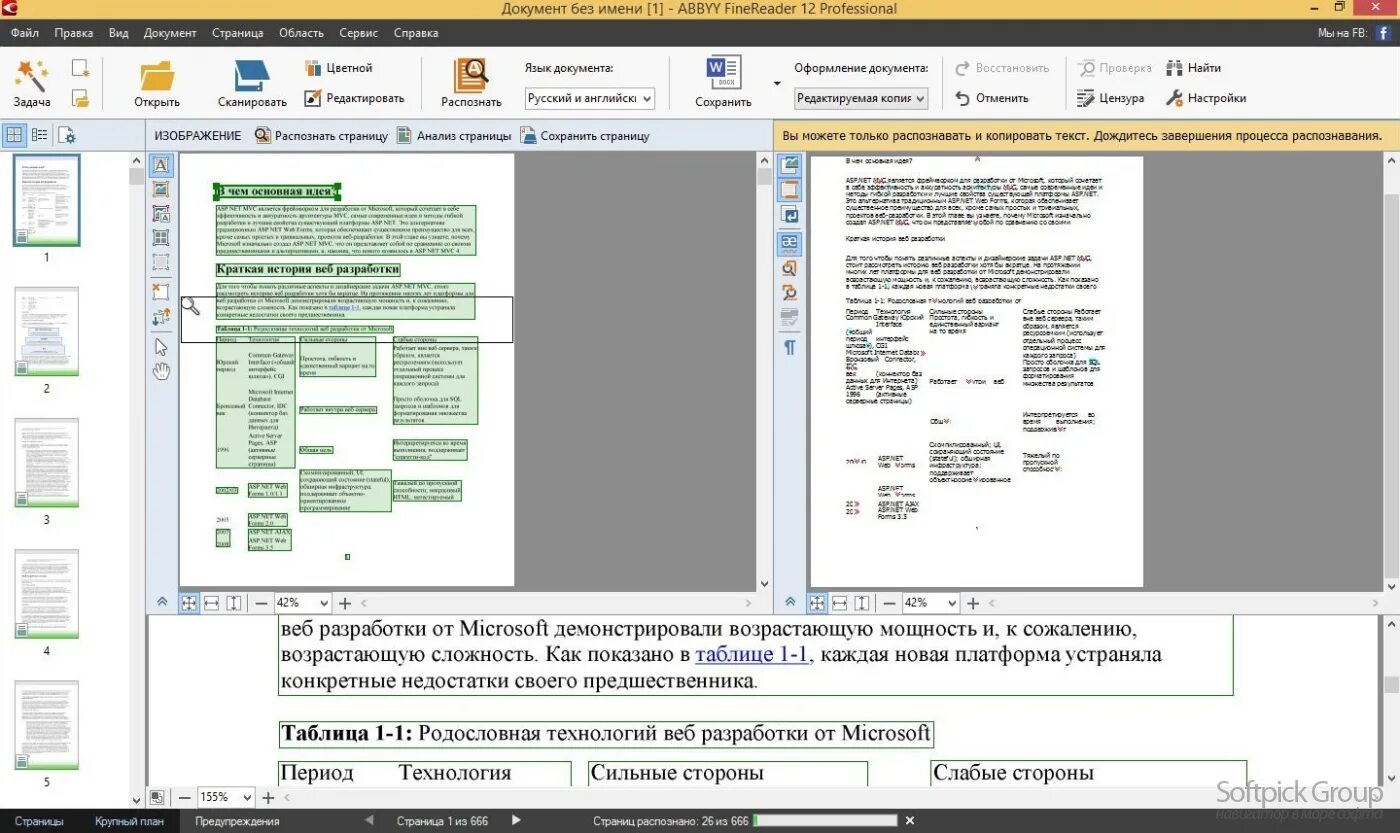Click Сохранить страницу button
This screenshot has height=833, width=1400.
(x=585, y=135)
